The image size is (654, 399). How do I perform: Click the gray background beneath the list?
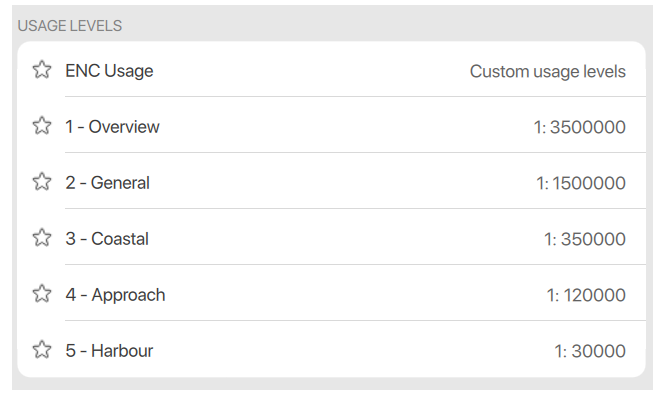click(x=331, y=384)
